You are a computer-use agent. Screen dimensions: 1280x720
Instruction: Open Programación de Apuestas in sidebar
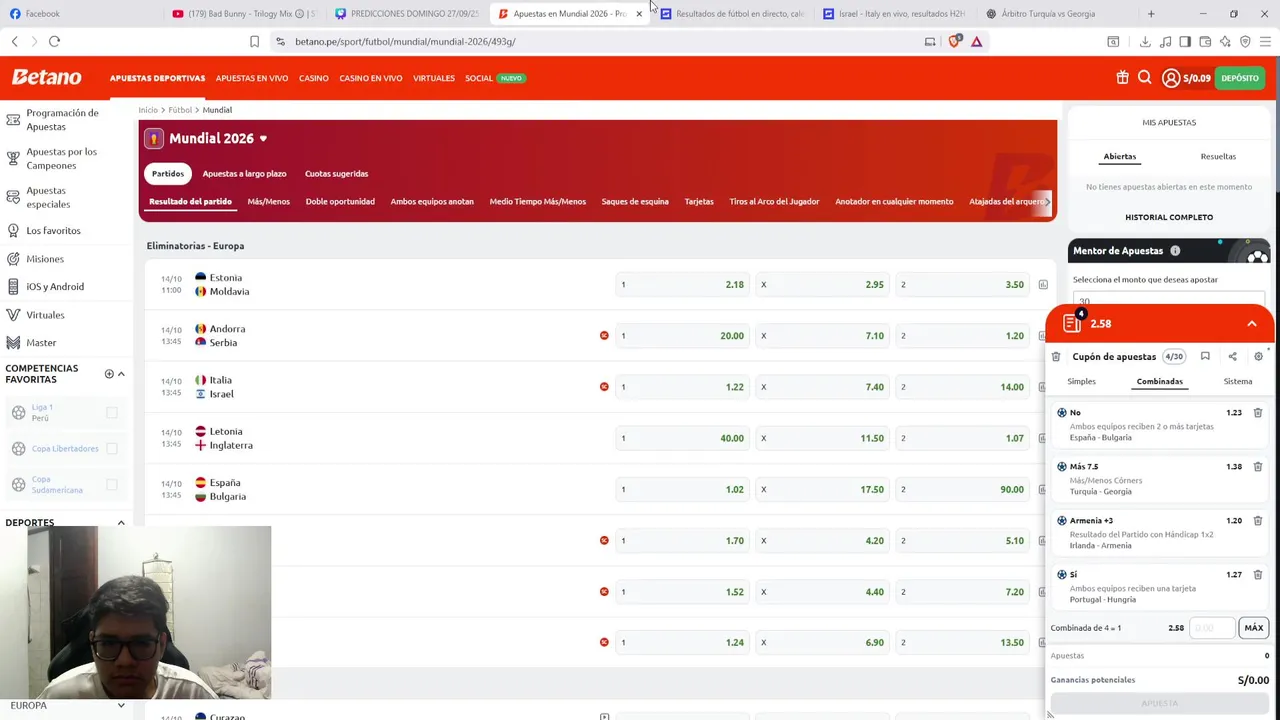tap(62, 120)
